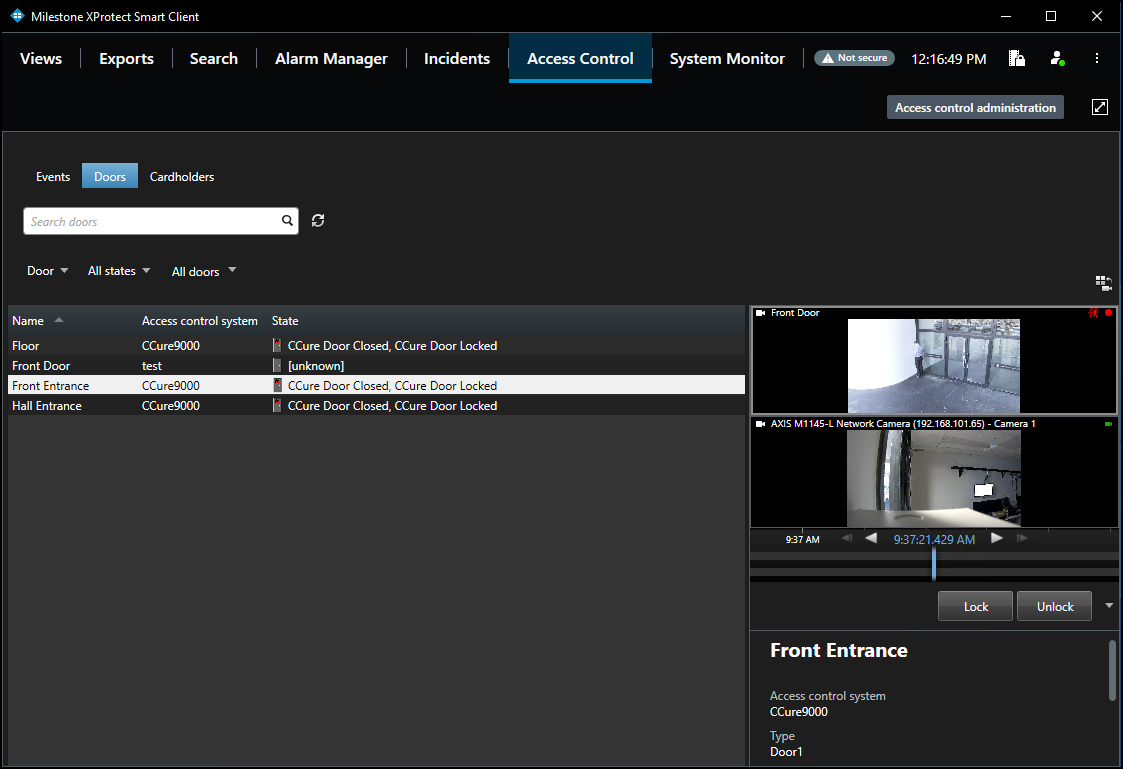The height and width of the screenshot is (769, 1123).
Task: Open the user status icon
Action: click(x=1057, y=59)
